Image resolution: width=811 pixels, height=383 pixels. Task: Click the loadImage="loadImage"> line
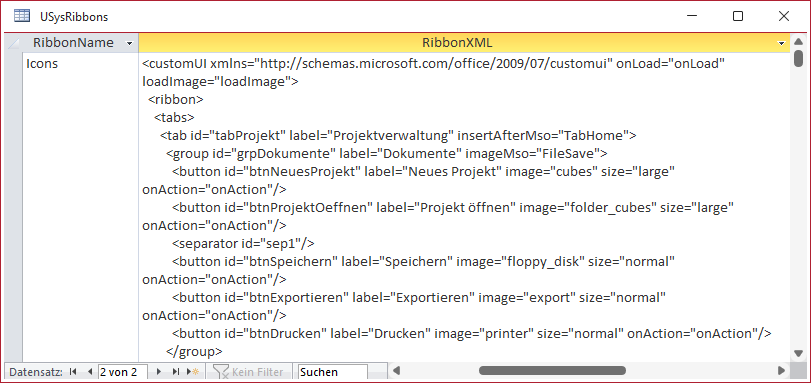(x=220, y=81)
